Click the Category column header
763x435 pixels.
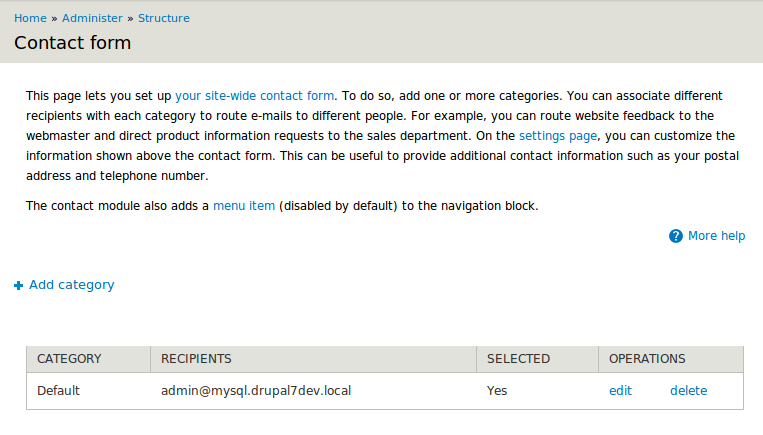(x=69, y=359)
